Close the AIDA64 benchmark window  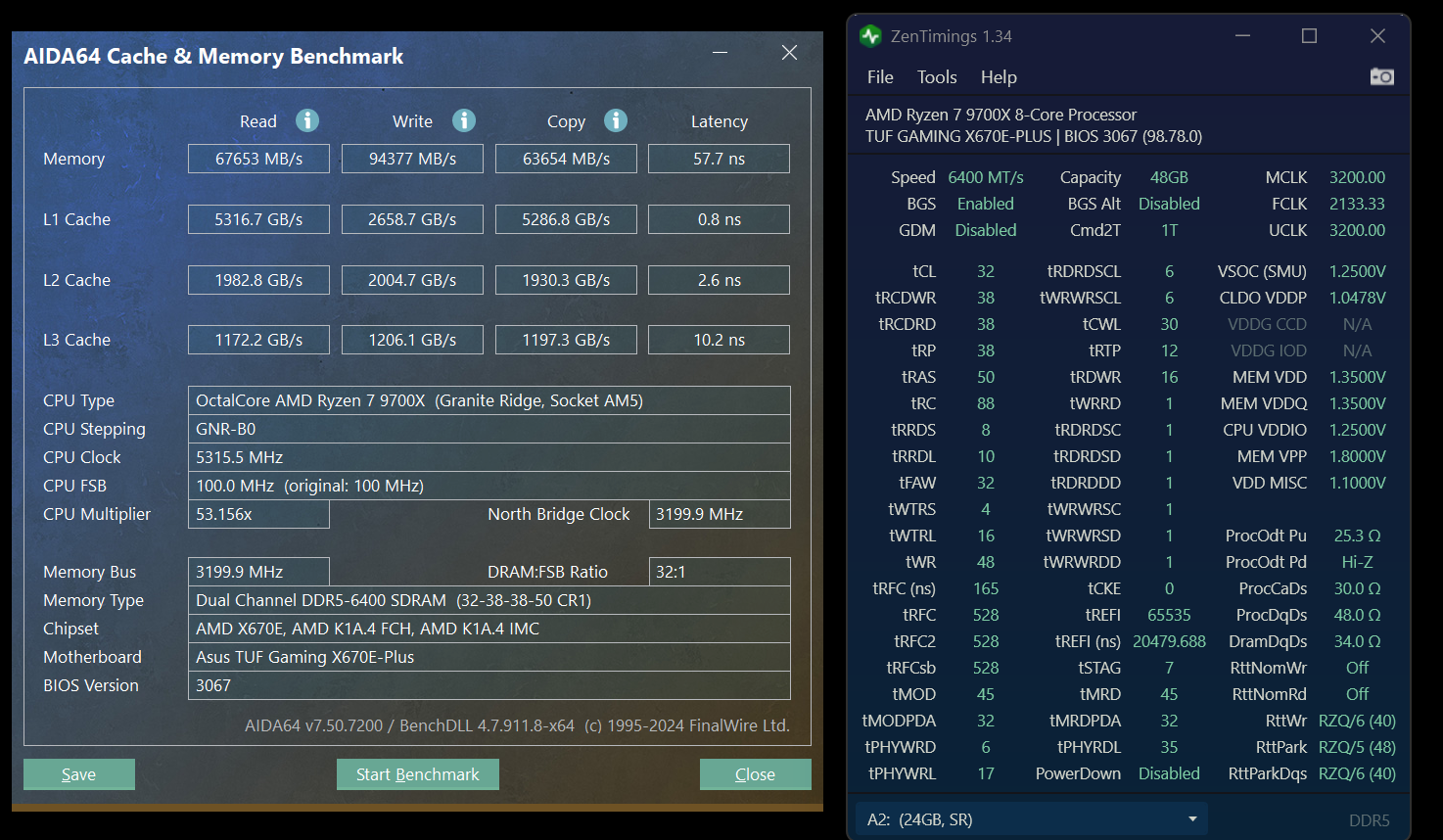pyautogui.click(x=789, y=53)
